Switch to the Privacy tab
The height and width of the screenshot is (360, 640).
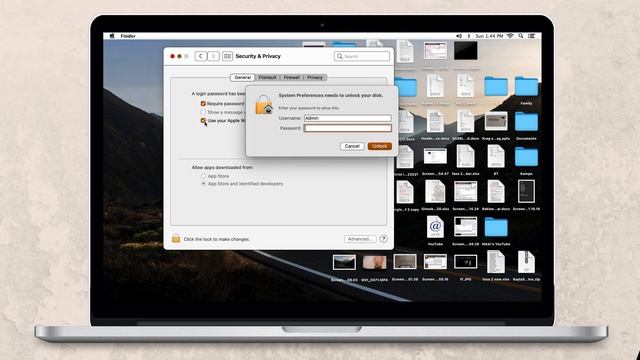pyautogui.click(x=315, y=77)
